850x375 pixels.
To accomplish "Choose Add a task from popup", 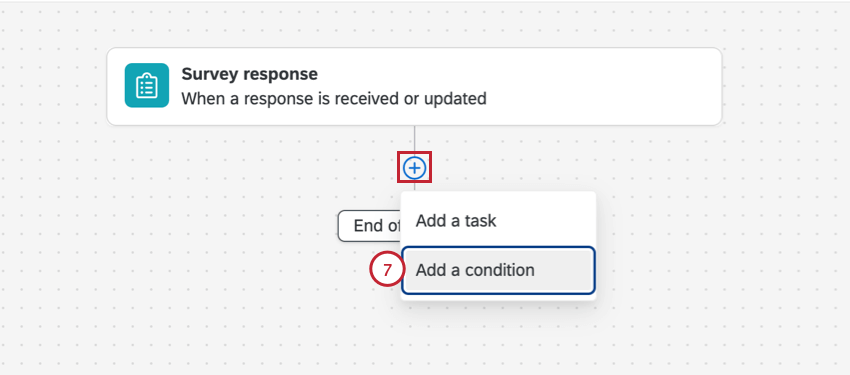I will coord(498,221).
